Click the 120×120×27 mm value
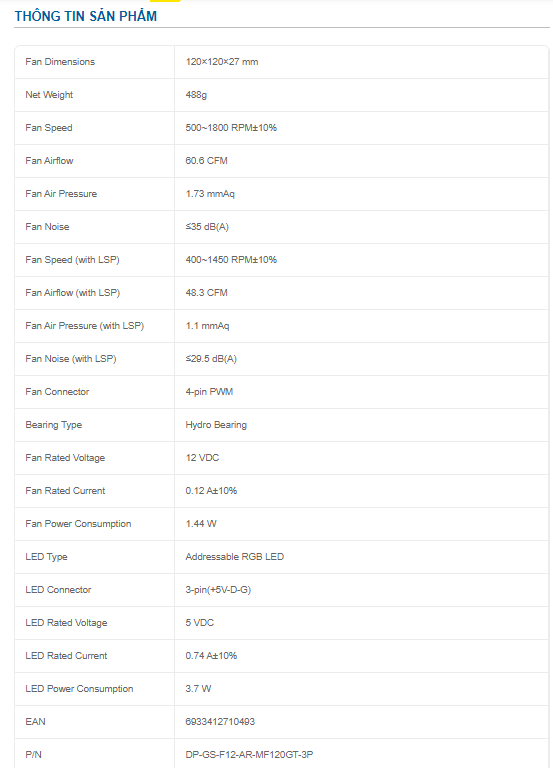 point(221,62)
